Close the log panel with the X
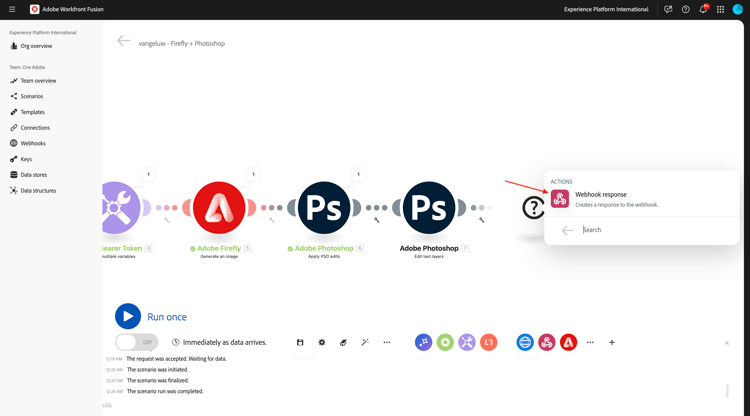The height and width of the screenshot is (416, 750). (727, 343)
